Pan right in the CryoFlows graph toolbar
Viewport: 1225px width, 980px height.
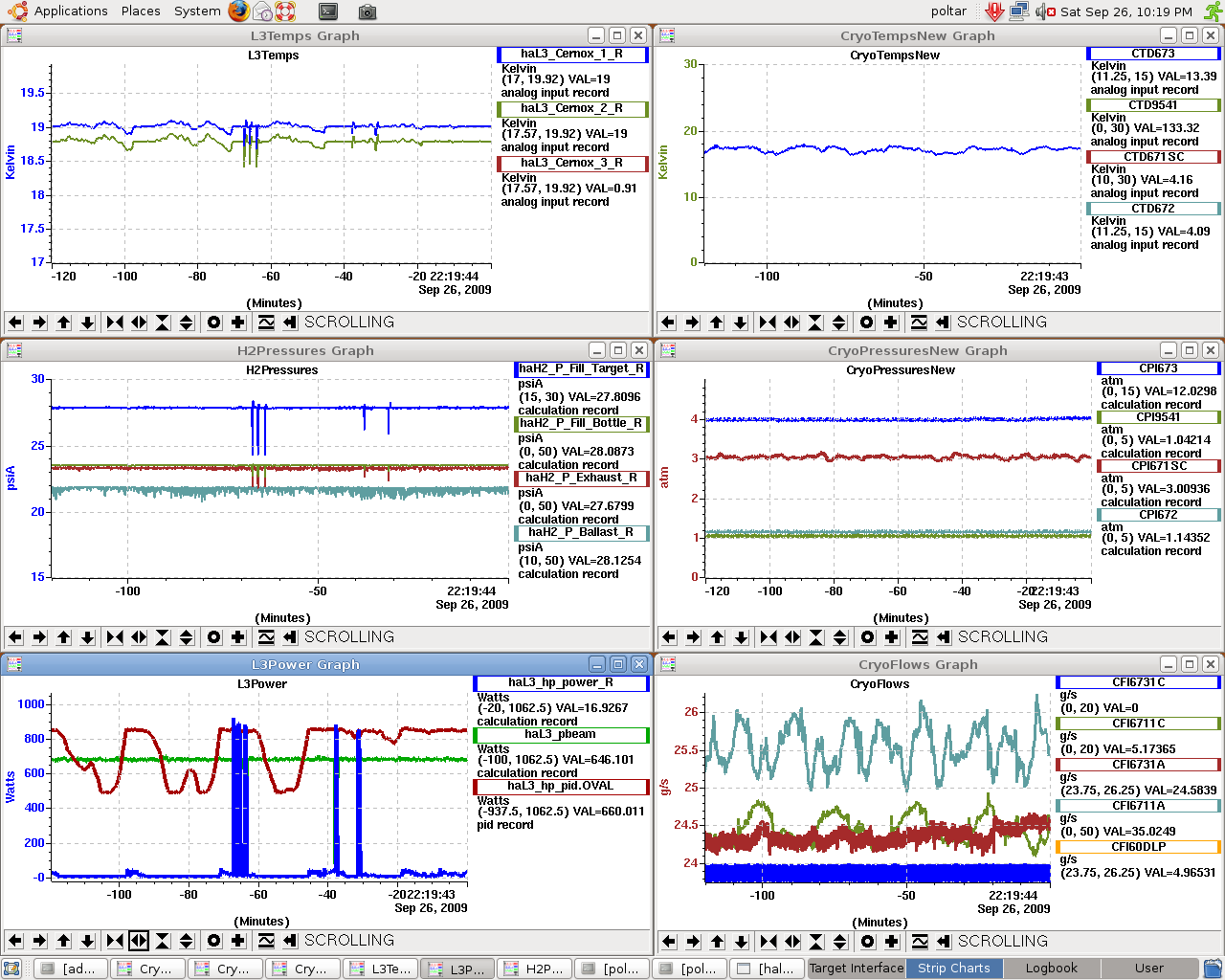tap(693, 942)
